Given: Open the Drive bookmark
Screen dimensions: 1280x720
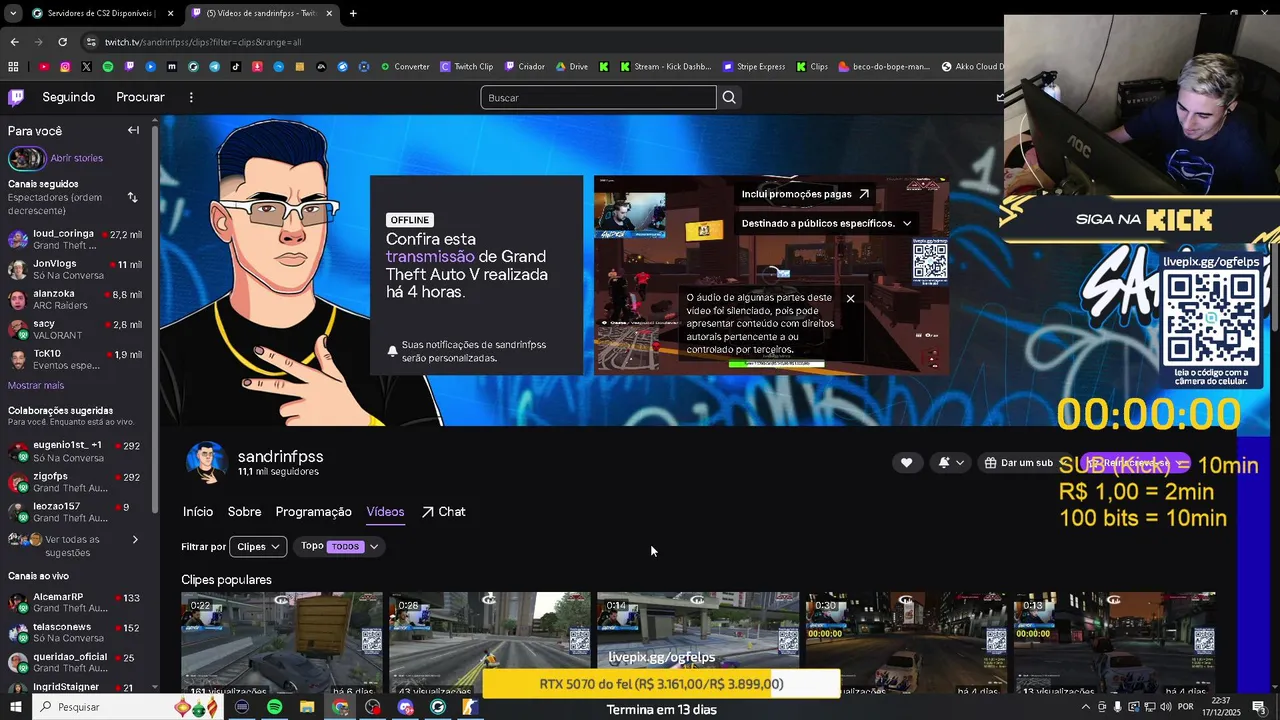Looking at the screenshot, I should click(572, 67).
